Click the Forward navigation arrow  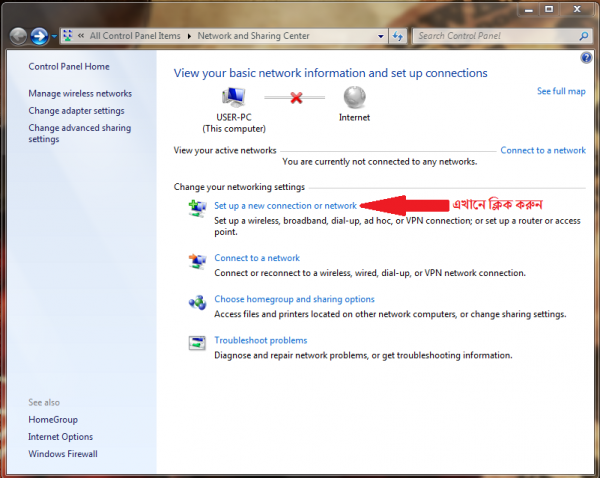coord(39,37)
